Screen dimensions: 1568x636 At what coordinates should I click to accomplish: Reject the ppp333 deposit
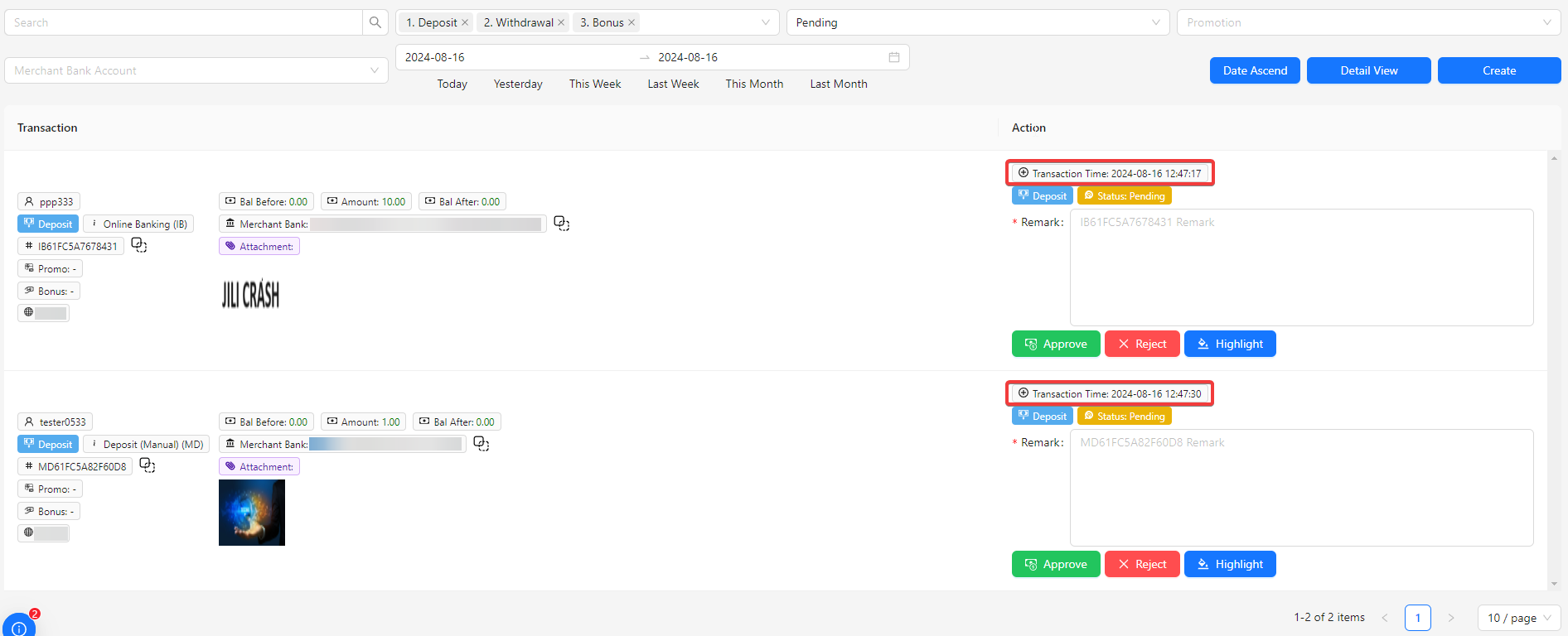(1142, 344)
